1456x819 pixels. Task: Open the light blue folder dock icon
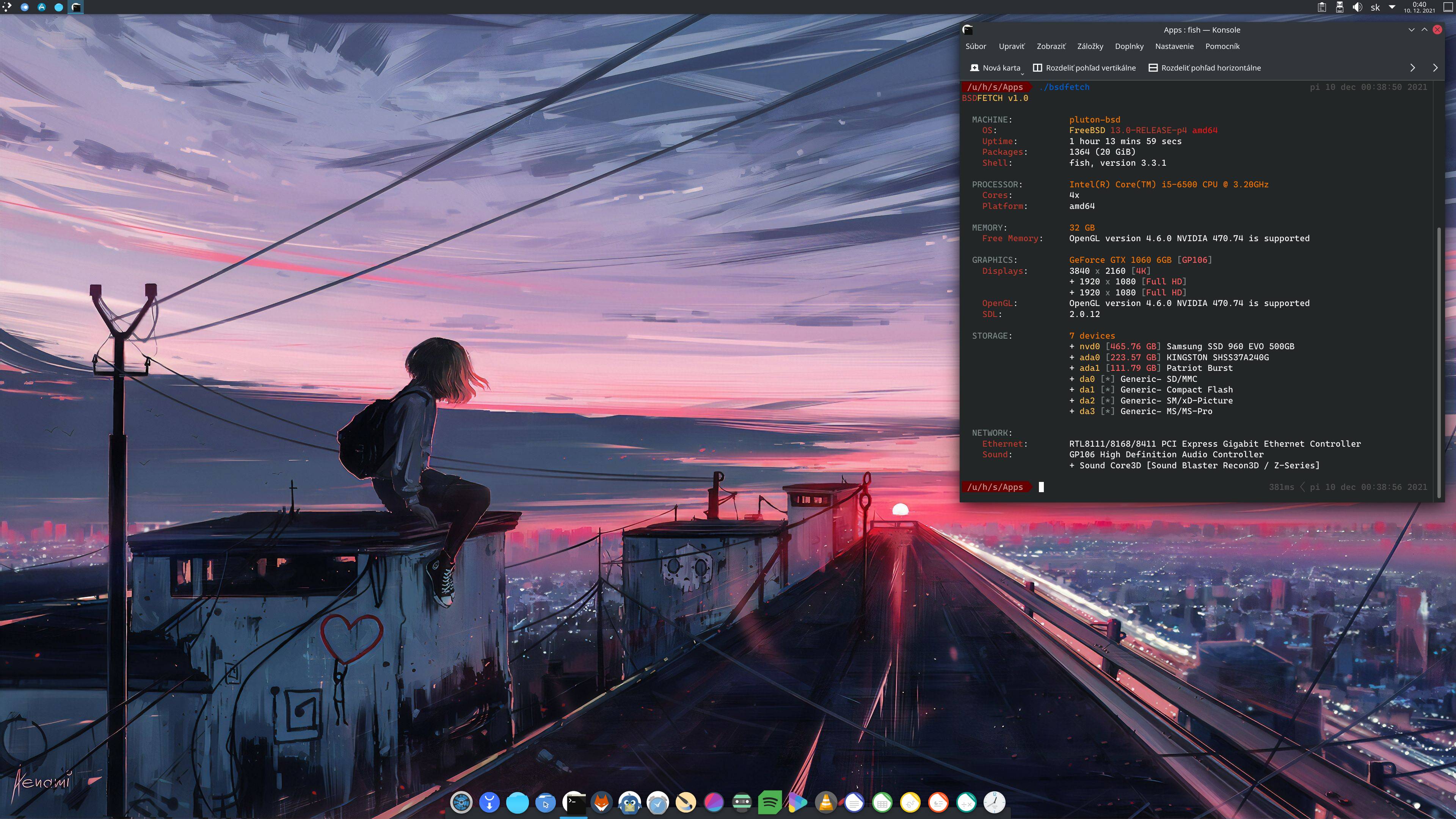coord(517,802)
